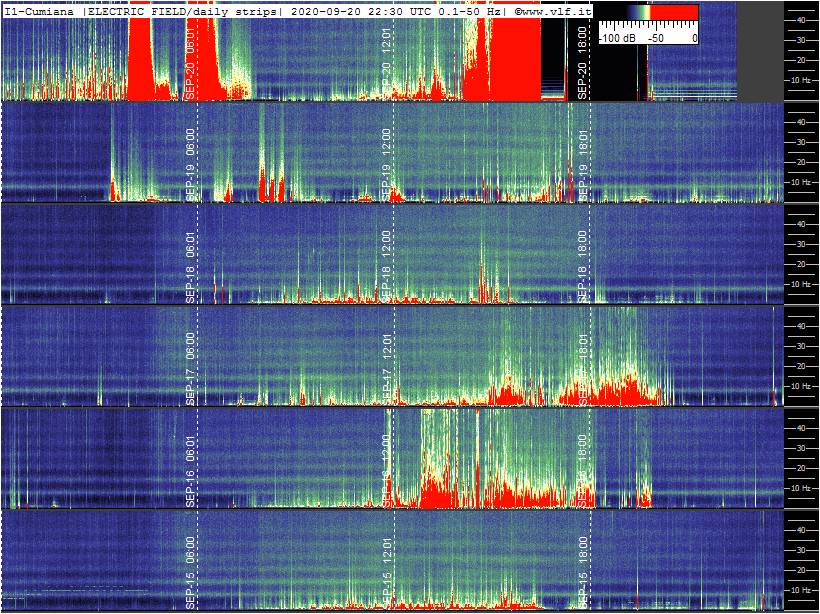This screenshot has height=614, width=820.
Task: Click the SEP-17 06:00 time label
Action: click(191, 369)
